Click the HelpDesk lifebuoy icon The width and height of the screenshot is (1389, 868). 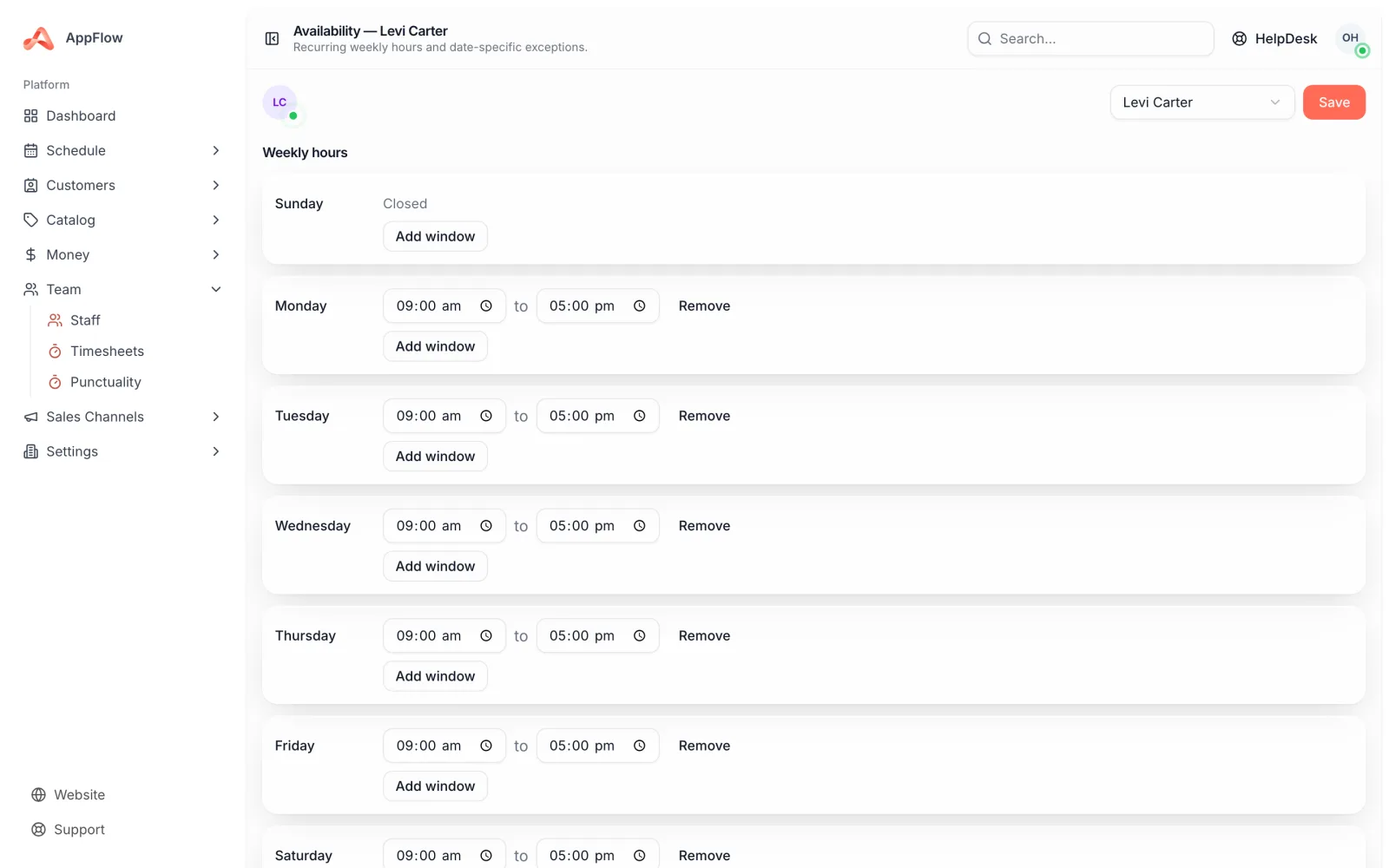click(x=1240, y=38)
